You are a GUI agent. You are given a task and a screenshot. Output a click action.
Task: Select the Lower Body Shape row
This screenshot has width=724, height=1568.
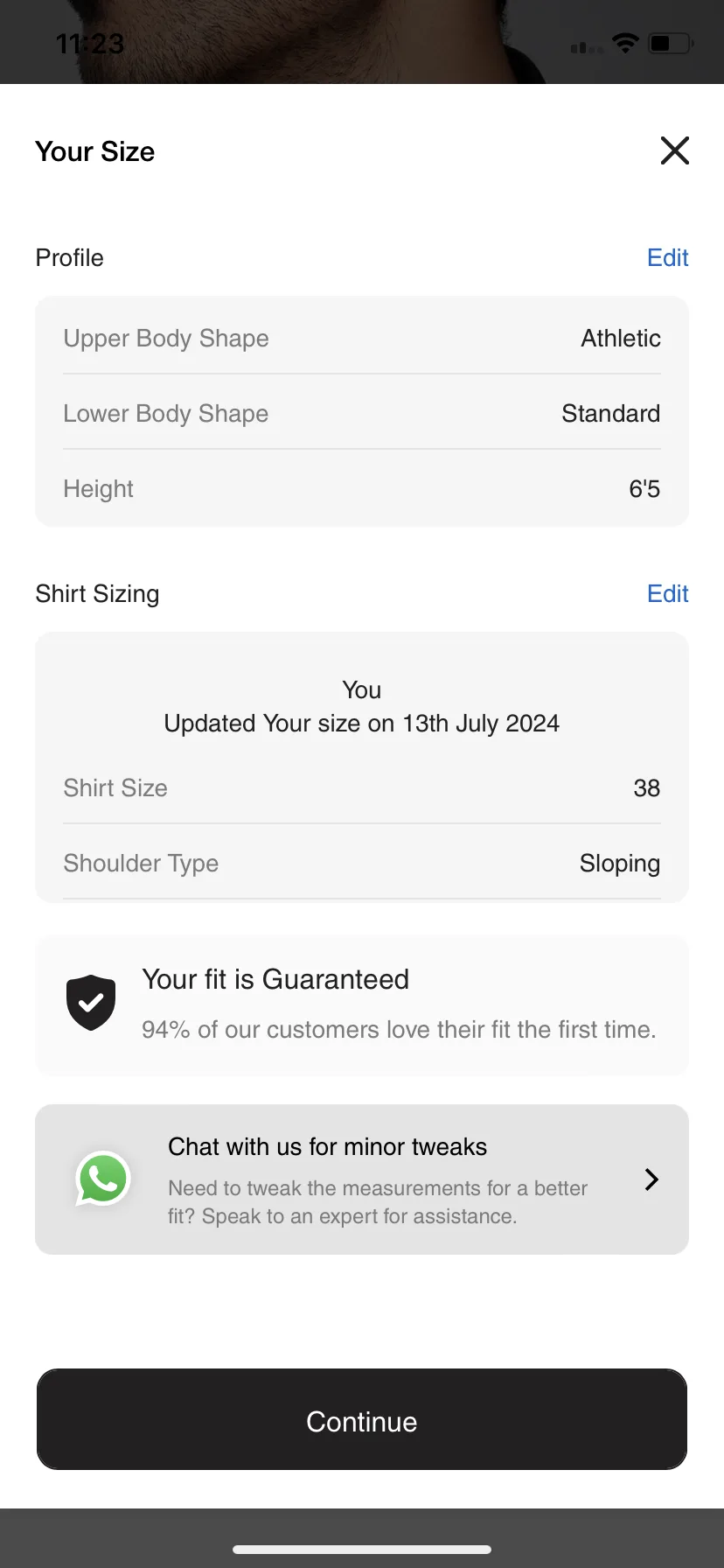(x=362, y=413)
